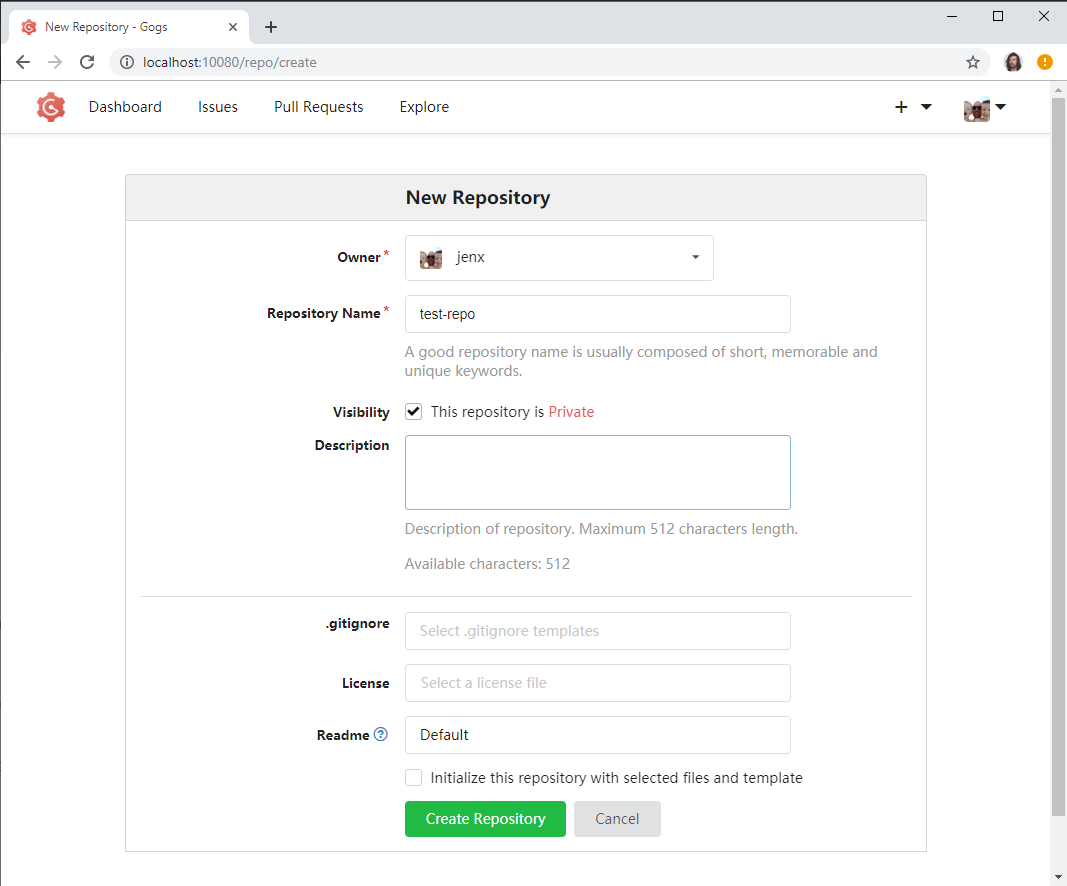This screenshot has height=886, width=1067.
Task: Click the orange update alert icon
Action: tap(1044, 61)
